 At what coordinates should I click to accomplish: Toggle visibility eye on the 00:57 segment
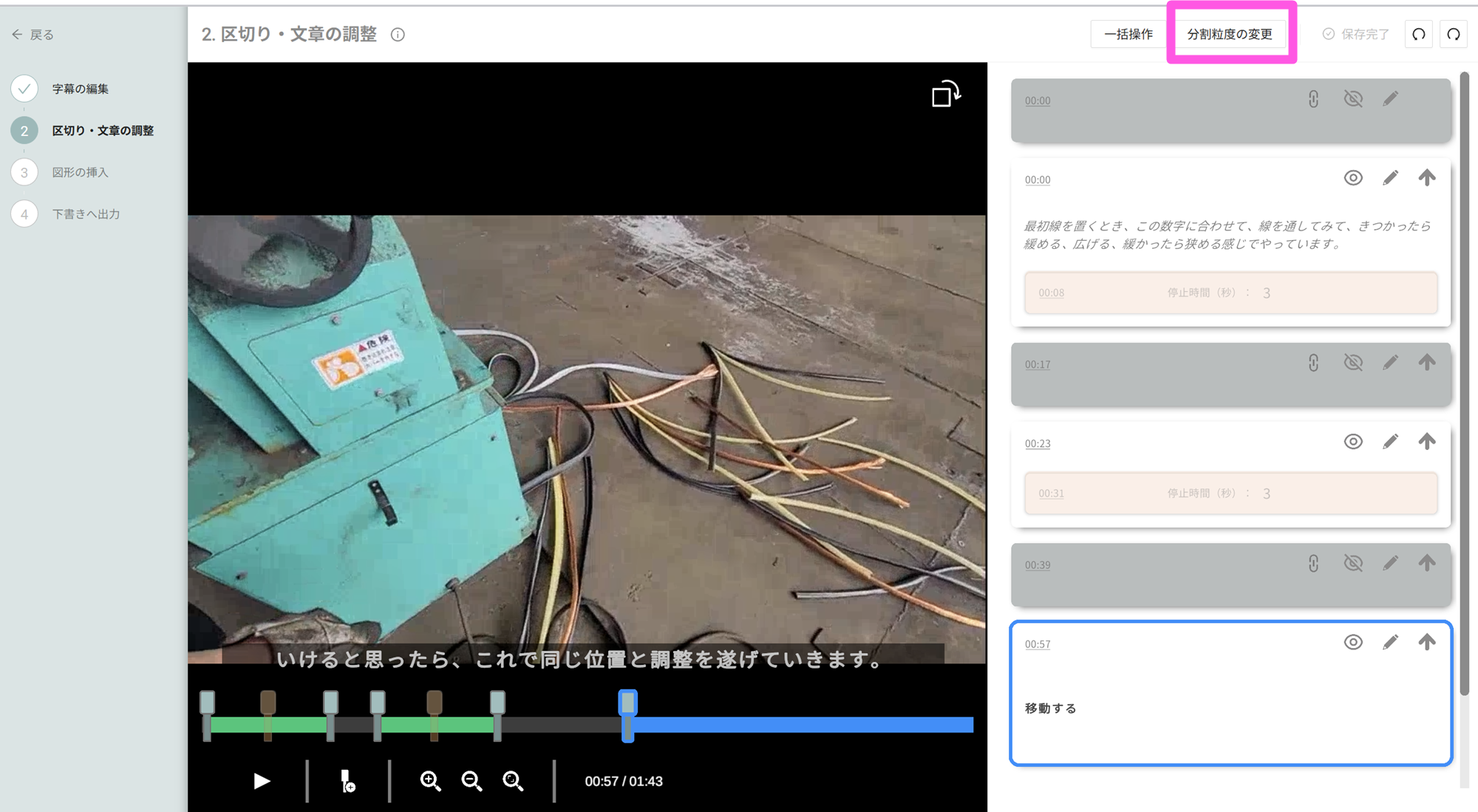pyautogui.click(x=1353, y=642)
